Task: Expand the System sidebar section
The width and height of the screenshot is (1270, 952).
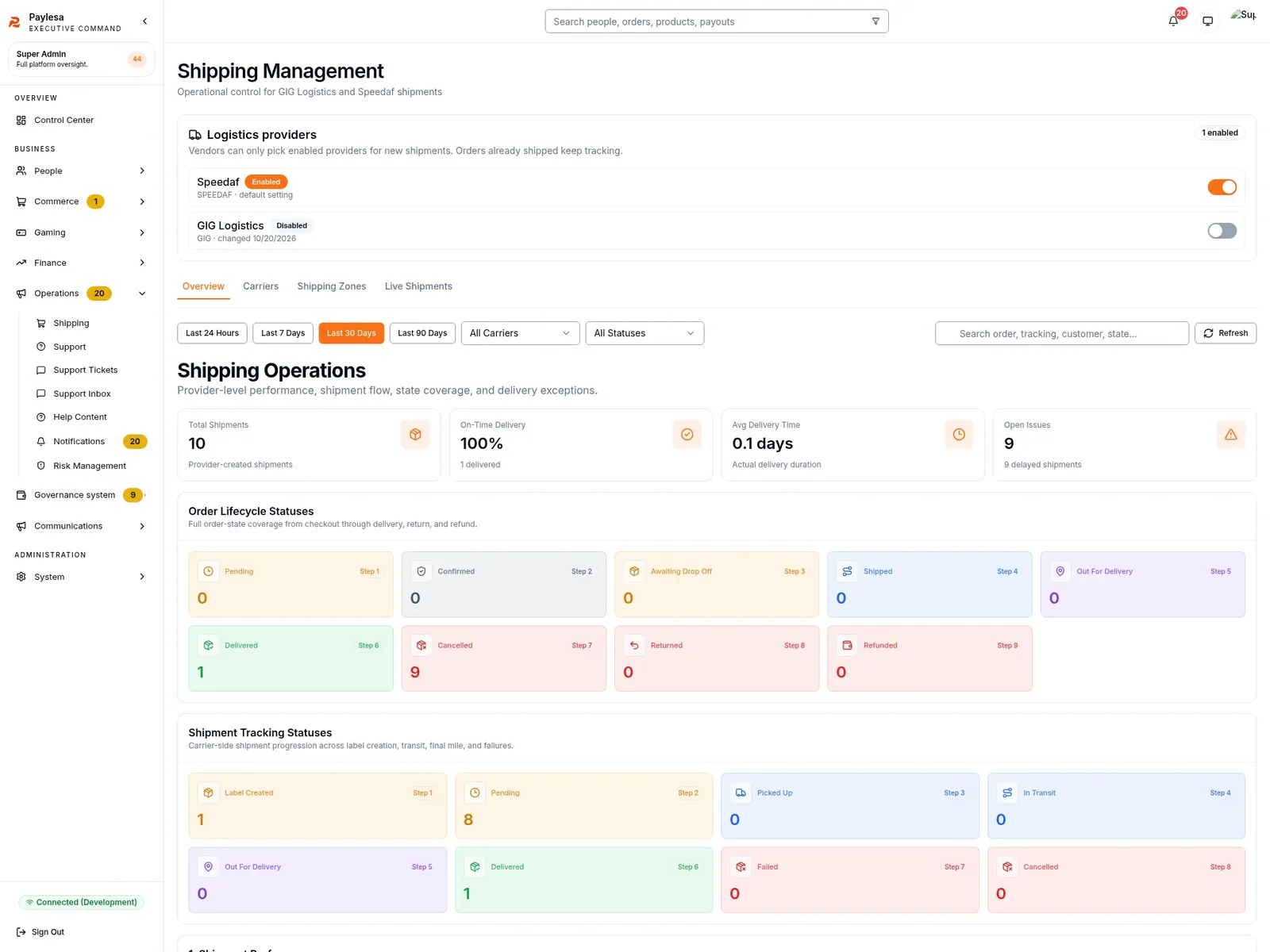Action: click(82, 577)
